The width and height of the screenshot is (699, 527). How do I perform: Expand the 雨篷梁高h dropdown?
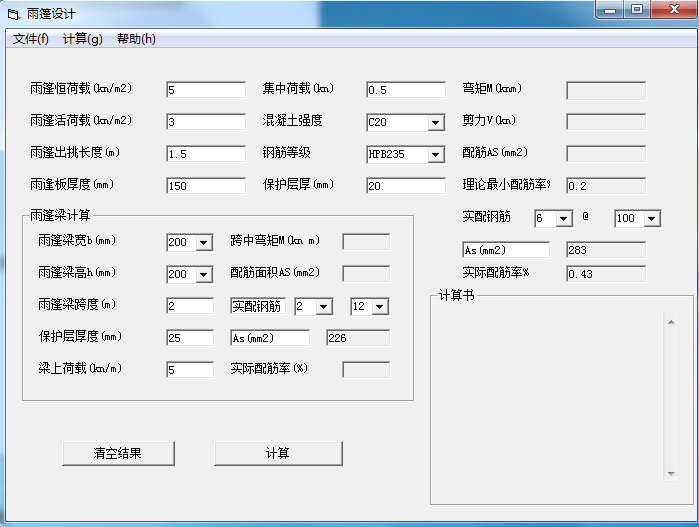tap(204, 275)
